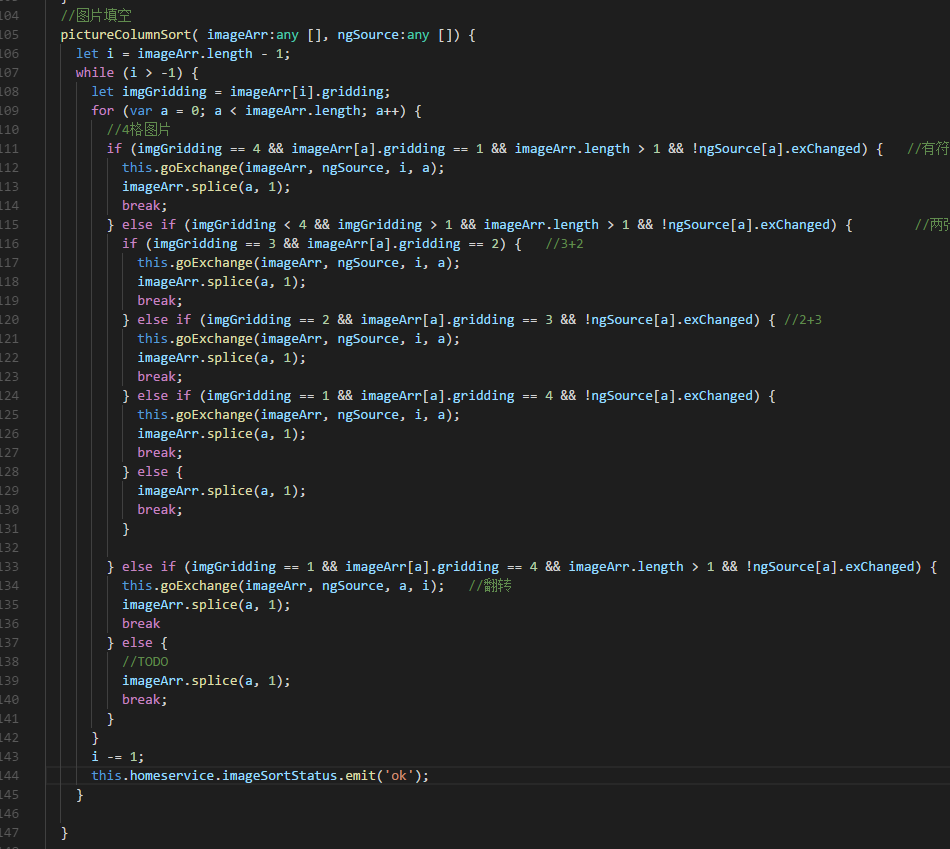This screenshot has height=849, width=950.
Task: Click the '-1' value in the while condition
Action: coord(168,73)
